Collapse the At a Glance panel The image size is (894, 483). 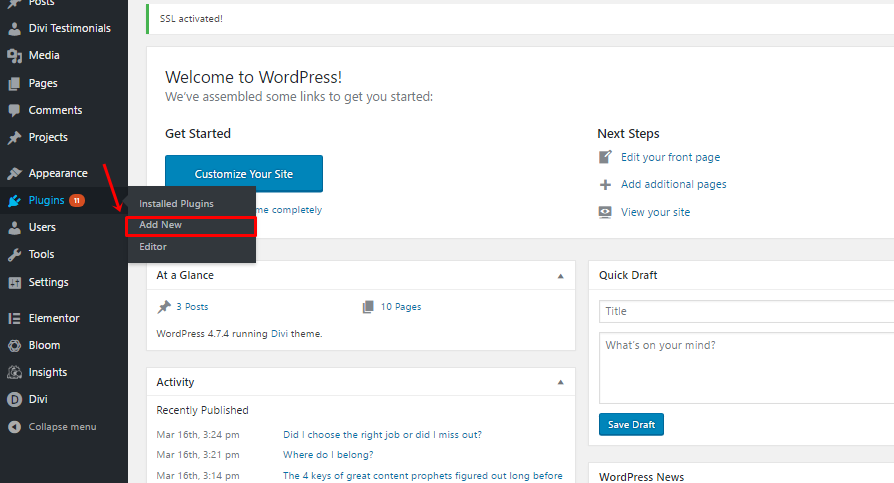click(x=560, y=275)
